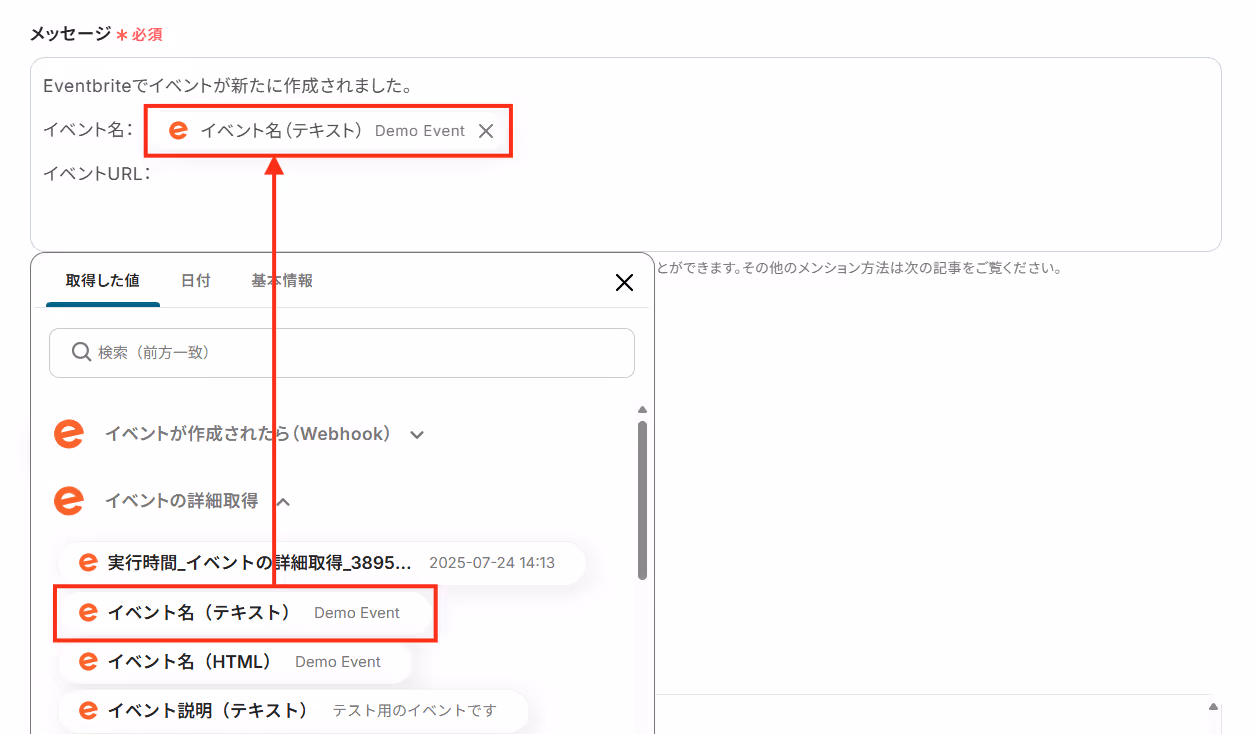
Task: Select the イベント名（HTML） value
Action: [235, 662]
